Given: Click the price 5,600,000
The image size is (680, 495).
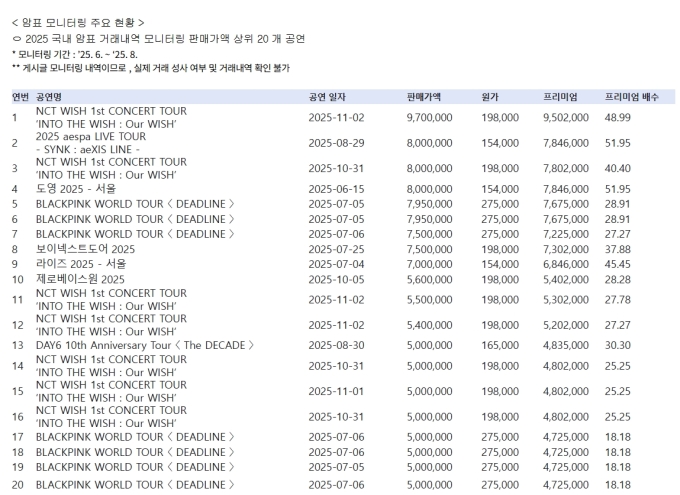Looking at the screenshot, I should coord(429,280).
